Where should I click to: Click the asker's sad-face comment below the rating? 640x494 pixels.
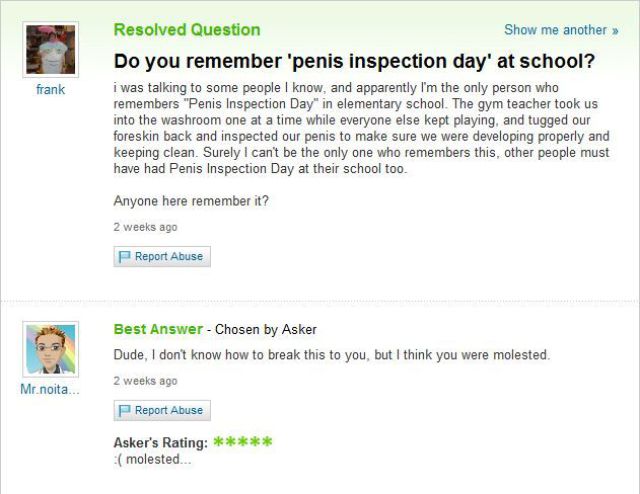tap(152, 459)
